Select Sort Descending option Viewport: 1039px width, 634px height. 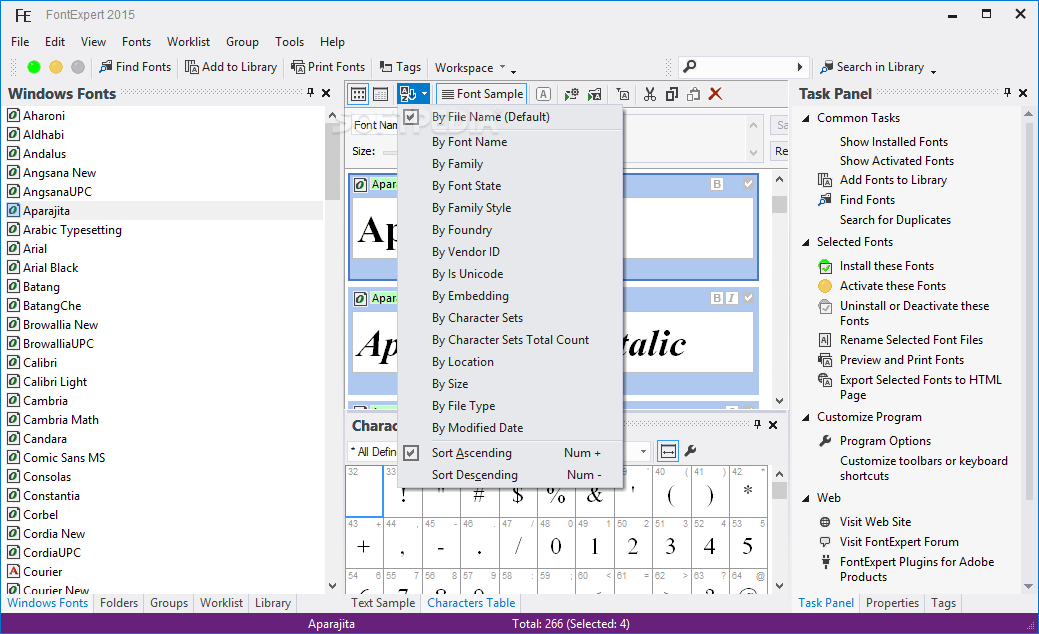point(510,475)
